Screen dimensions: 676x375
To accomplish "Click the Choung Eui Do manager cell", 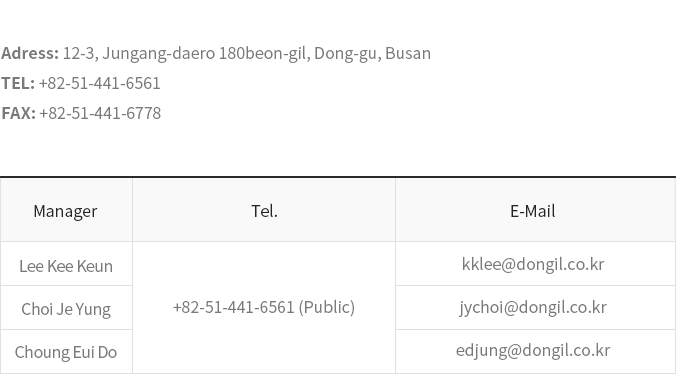I will click(x=66, y=352).
